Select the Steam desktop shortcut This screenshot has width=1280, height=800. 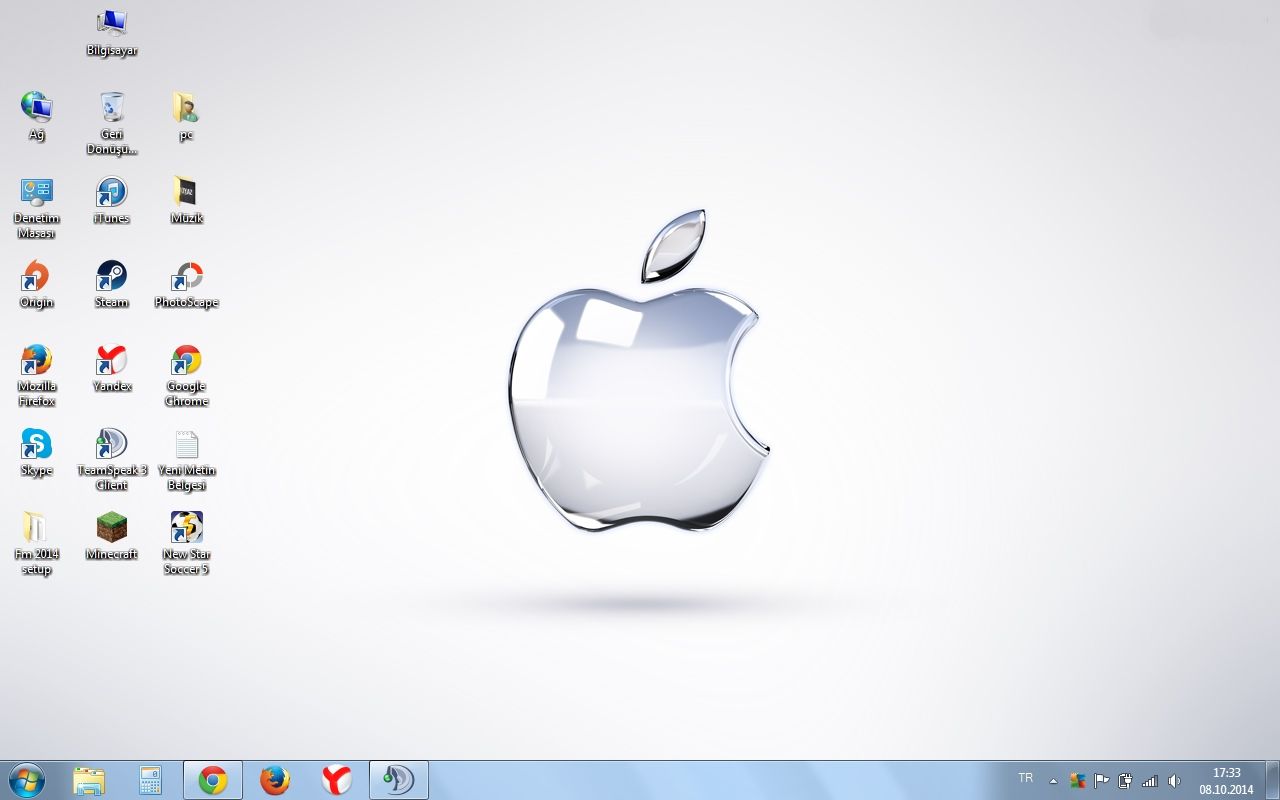coord(112,284)
